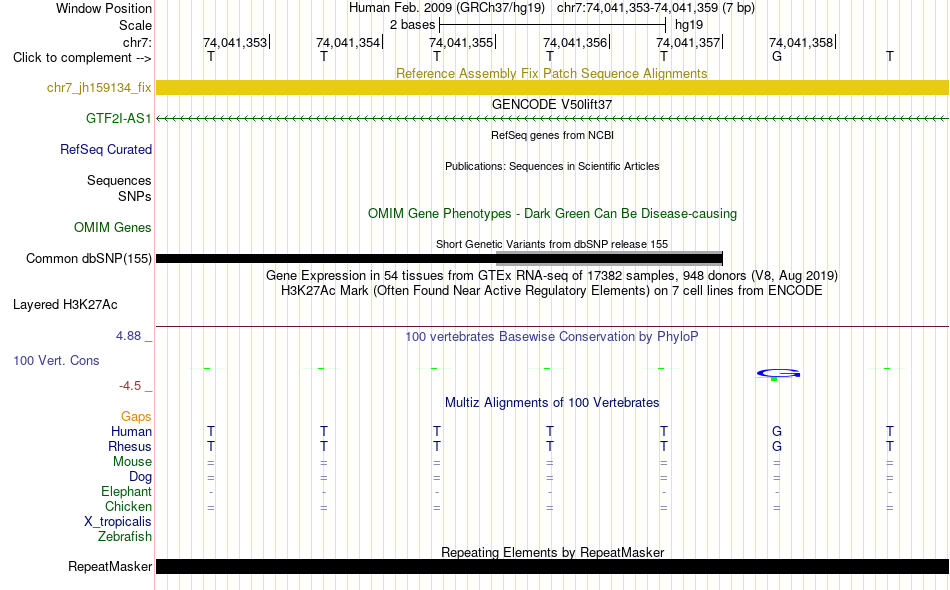Viewport: 950px width, 590px height.
Task: Click the GTF2I-AS1 intron arrow line
Action: click(x=552, y=119)
